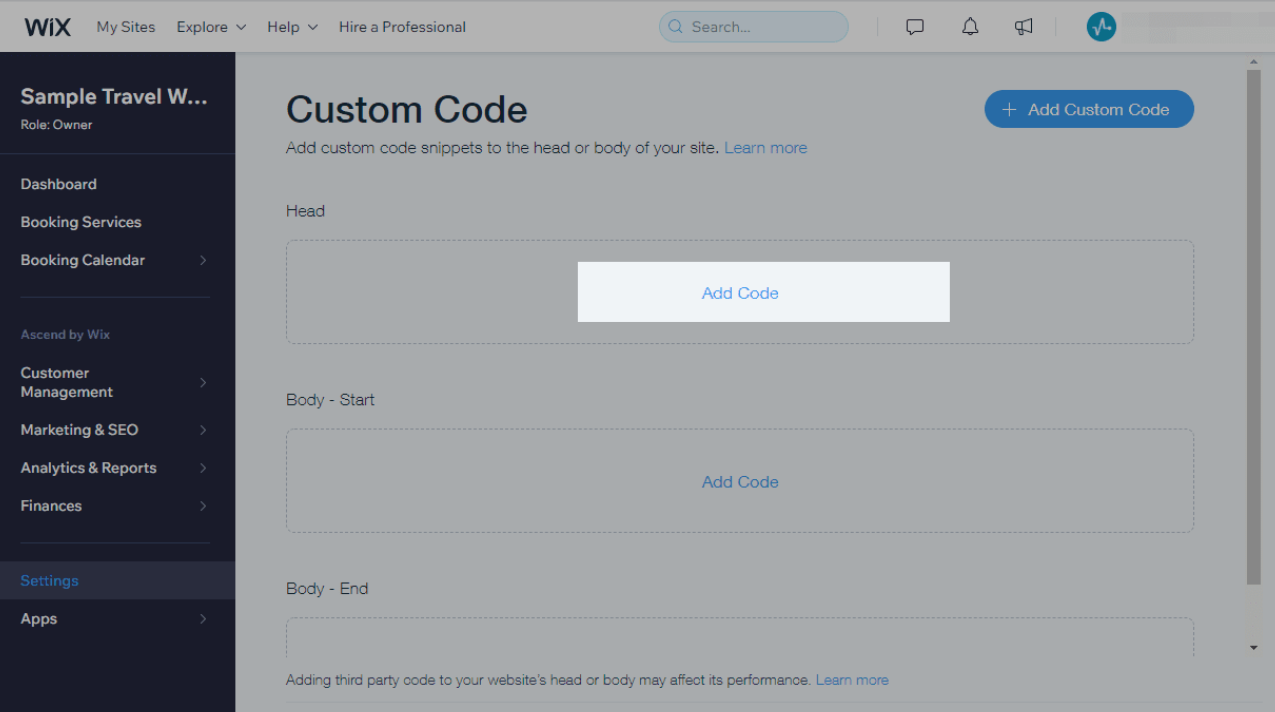Open Booking Services in sidebar
This screenshot has height=712, width=1275.
(81, 222)
